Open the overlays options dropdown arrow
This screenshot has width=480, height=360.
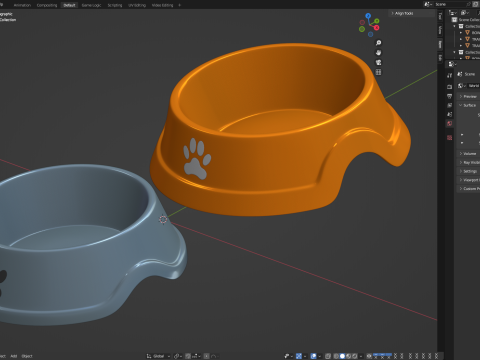tap(319, 356)
